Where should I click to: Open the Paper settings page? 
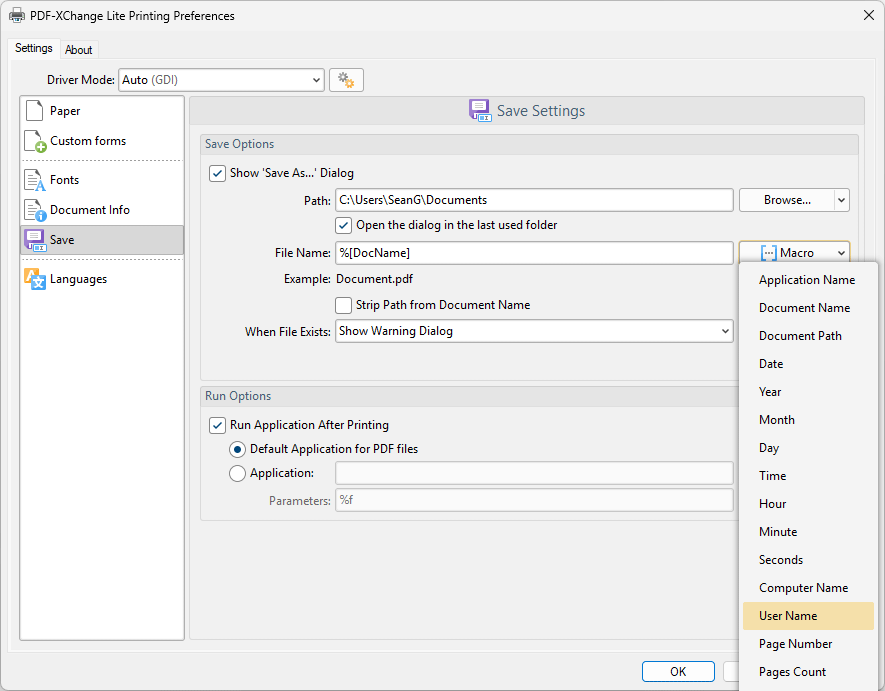[102, 111]
